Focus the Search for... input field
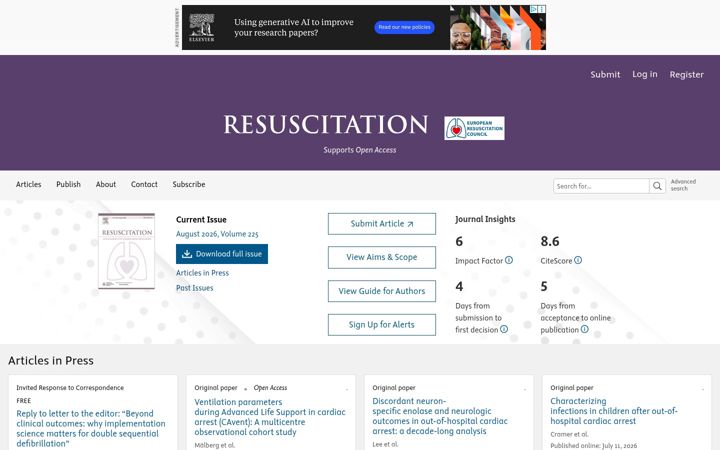The height and width of the screenshot is (450, 720). tap(601, 186)
